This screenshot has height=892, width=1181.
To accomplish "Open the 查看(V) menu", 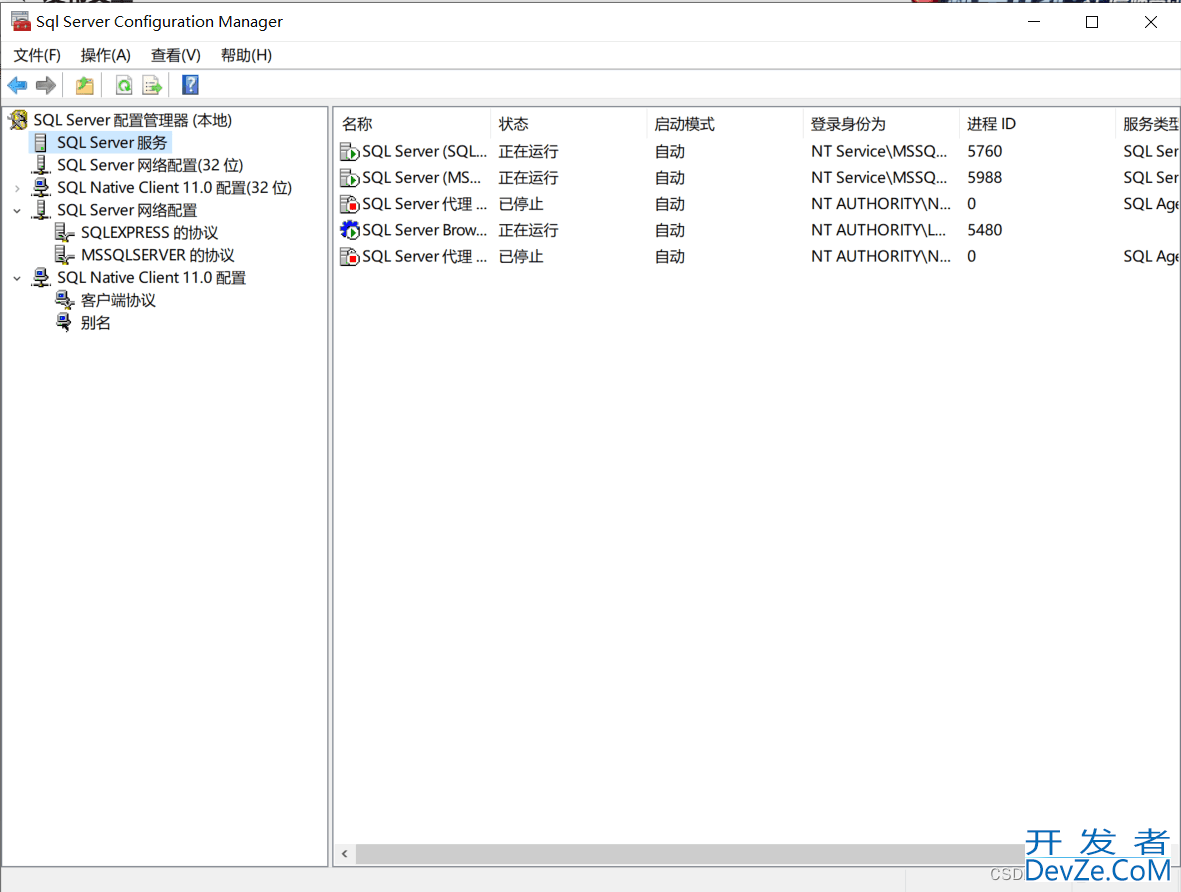I will click(175, 55).
